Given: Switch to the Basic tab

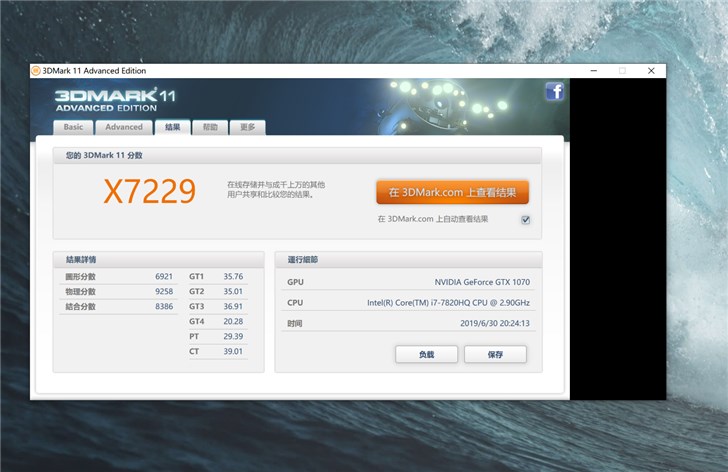Looking at the screenshot, I should [73, 127].
